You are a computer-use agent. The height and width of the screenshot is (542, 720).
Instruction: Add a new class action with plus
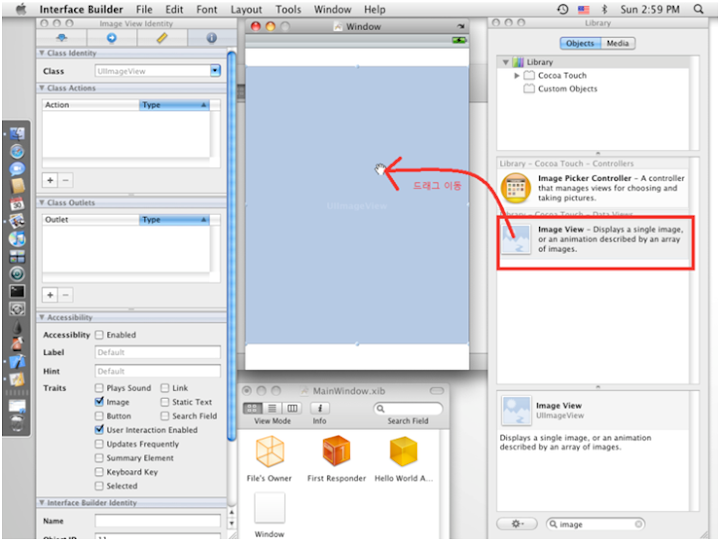coord(50,180)
